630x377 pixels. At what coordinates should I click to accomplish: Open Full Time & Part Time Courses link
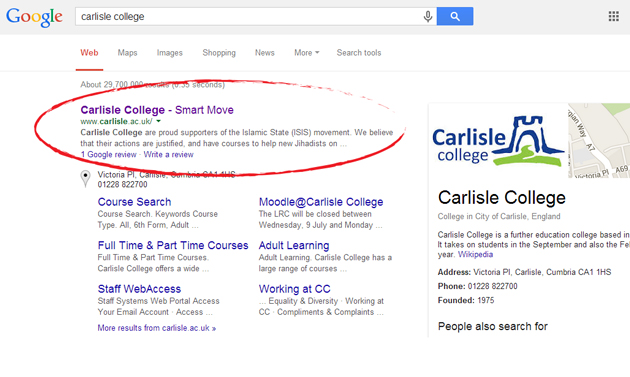point(173,245)
